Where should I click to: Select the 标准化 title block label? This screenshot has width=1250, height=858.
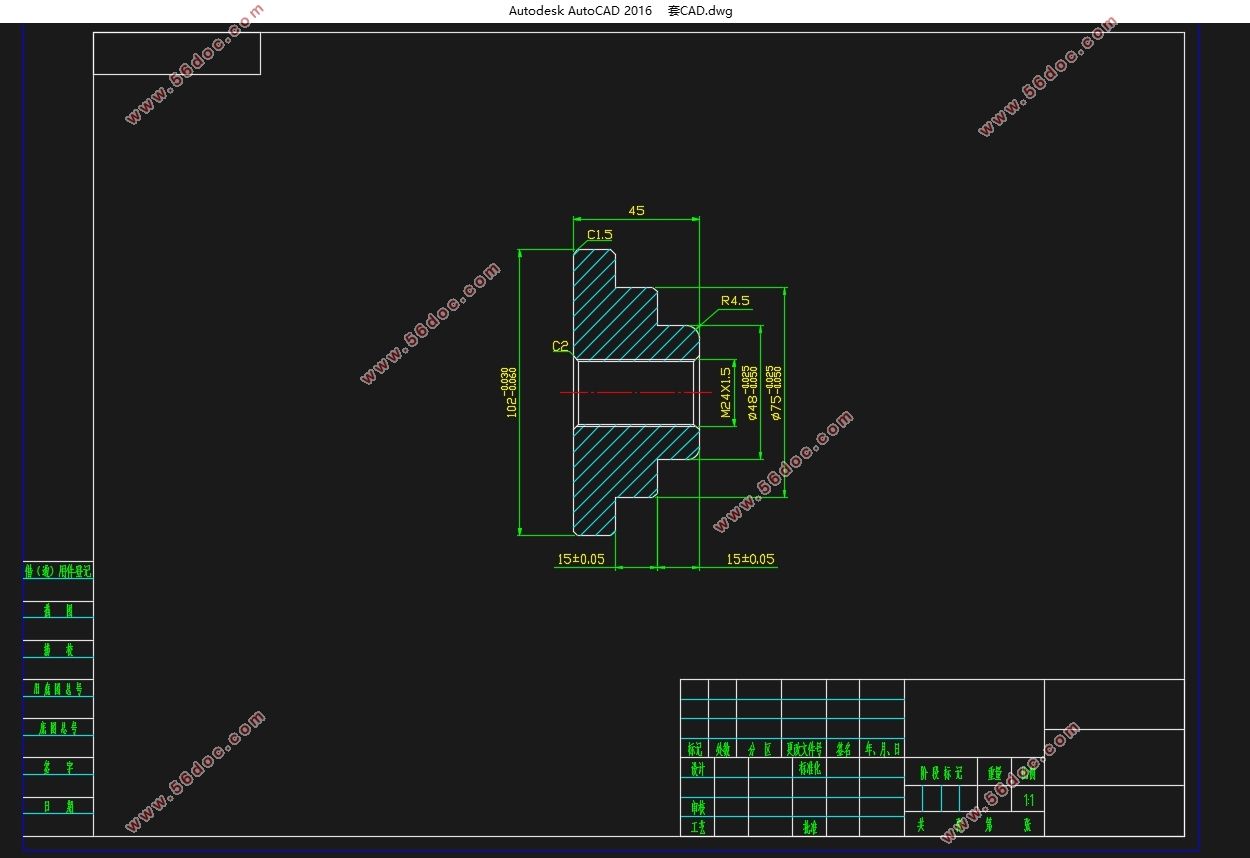click(809, 770)
